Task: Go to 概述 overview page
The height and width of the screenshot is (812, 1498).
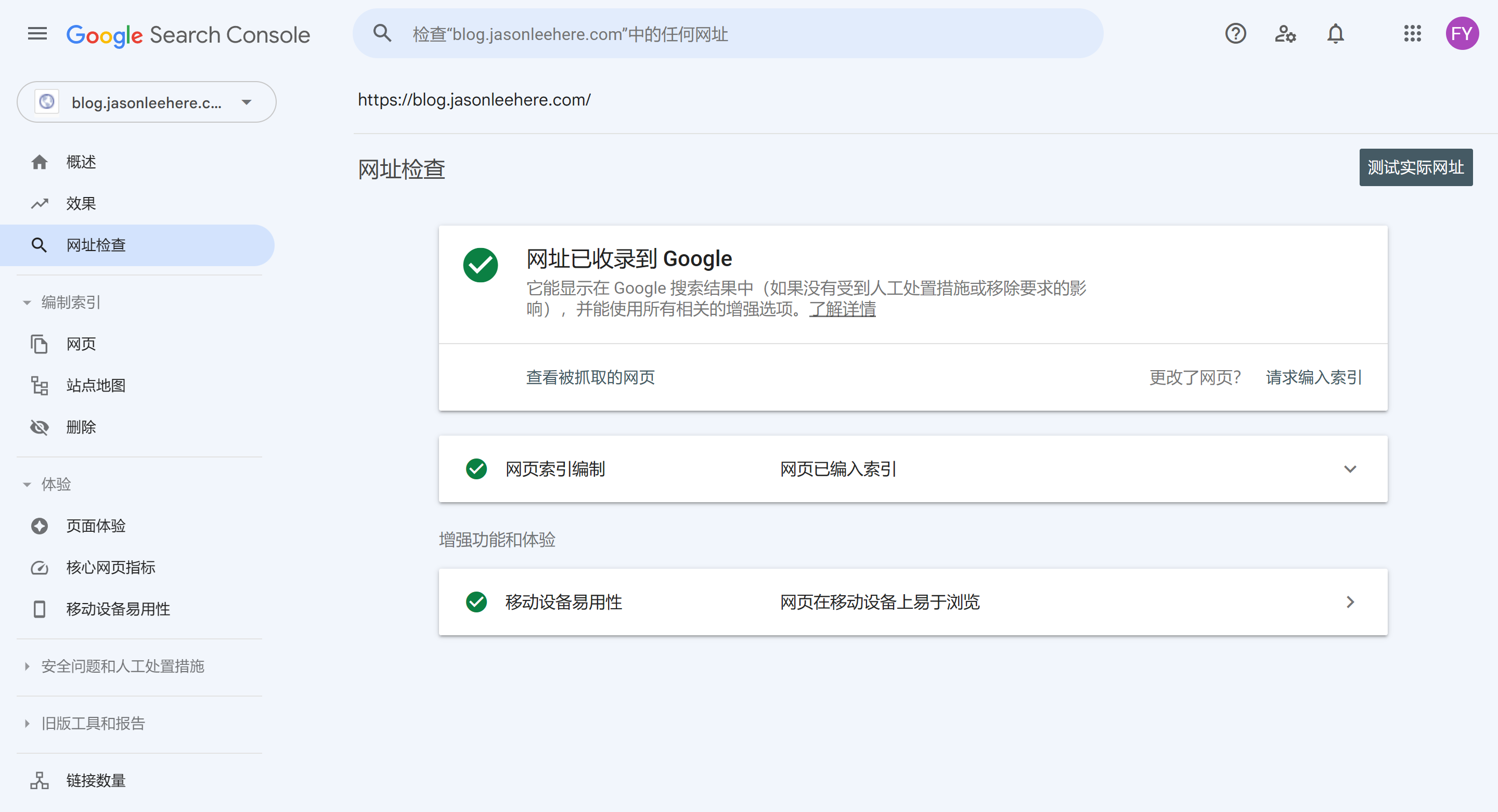Action: pos(137,162)
